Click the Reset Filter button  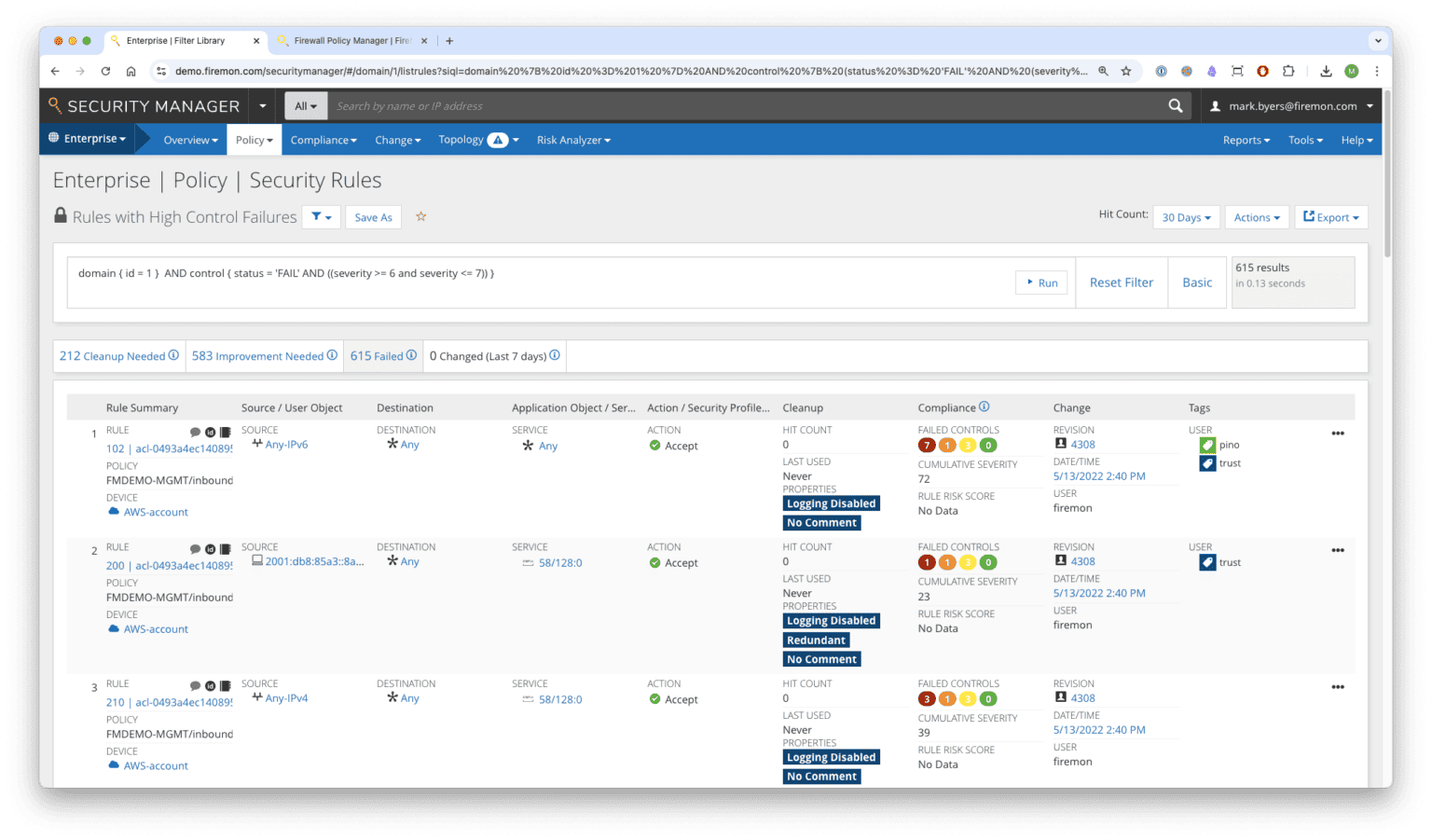tap(1122, 282)
